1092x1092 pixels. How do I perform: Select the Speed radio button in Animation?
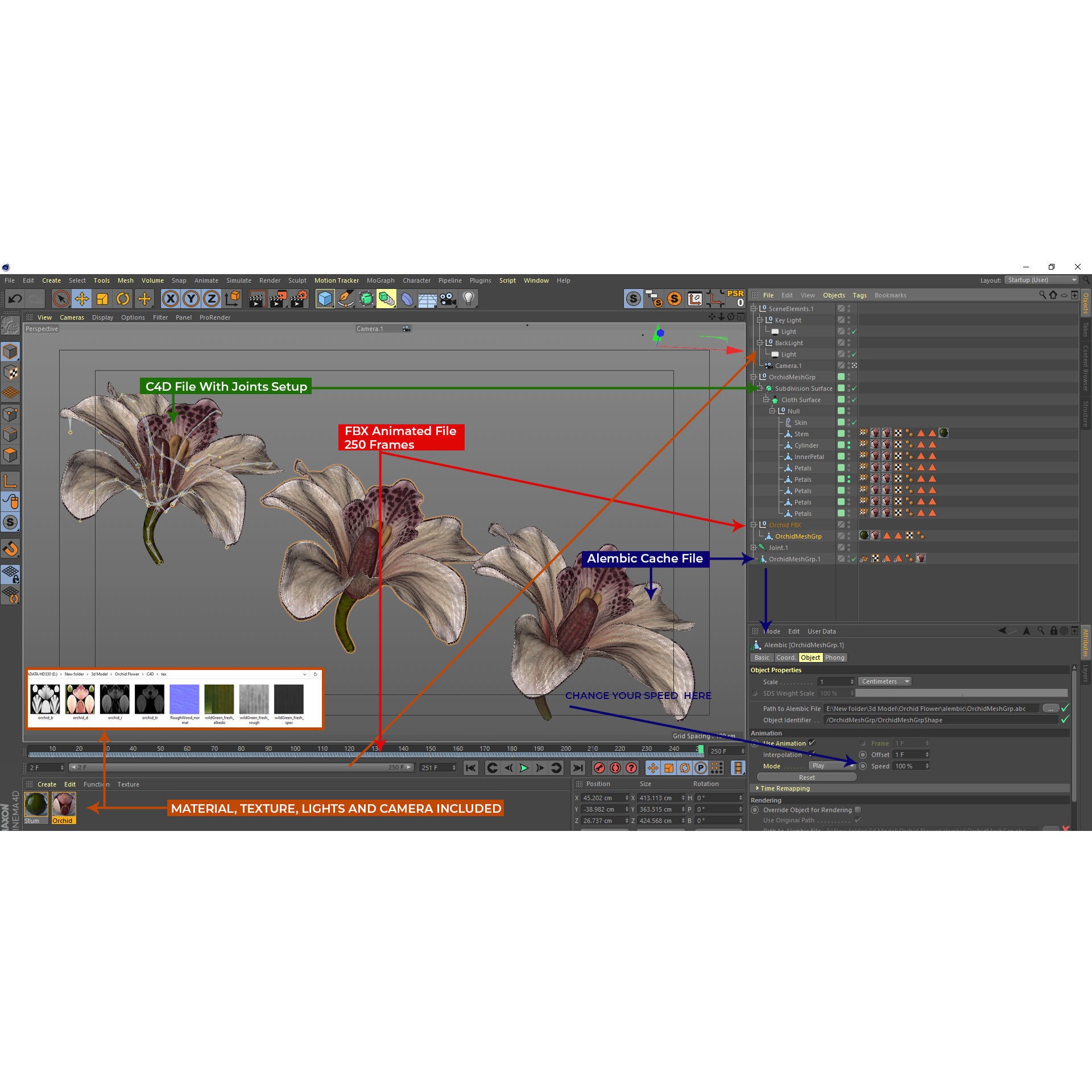click(x=864, y=766)
